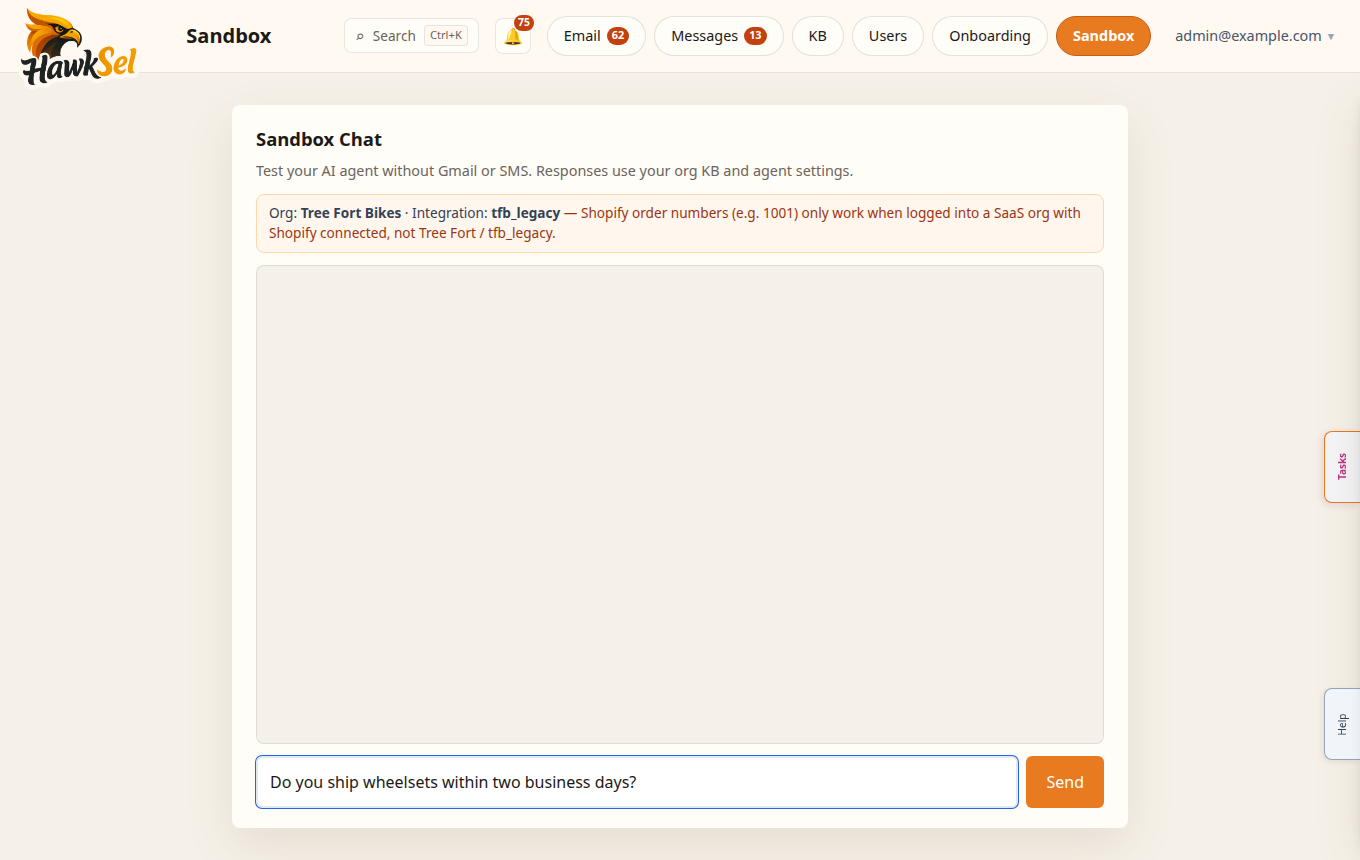The width and height of the screenshot is (1360, 860).
Task: Click the Shopify order numbers warning text
Action: (x=675, y=223)
